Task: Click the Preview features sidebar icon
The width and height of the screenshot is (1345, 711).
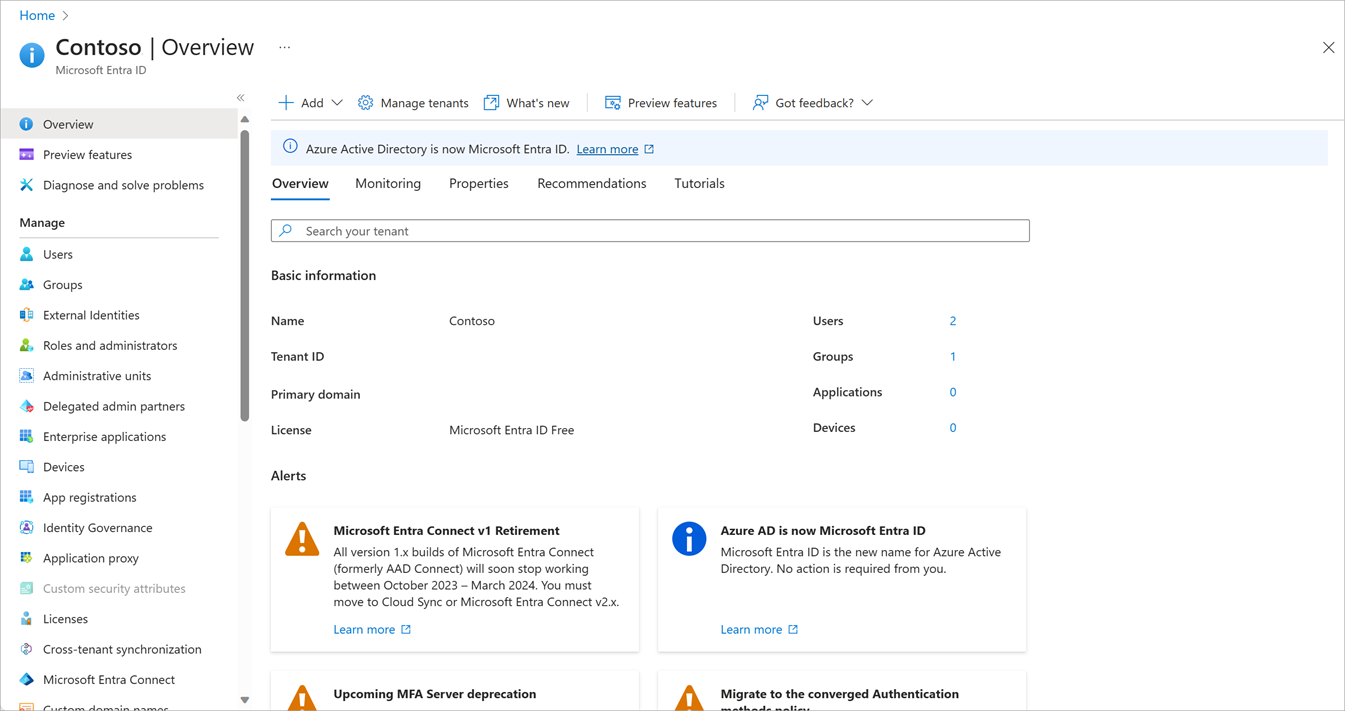Action: click(26, 155)
